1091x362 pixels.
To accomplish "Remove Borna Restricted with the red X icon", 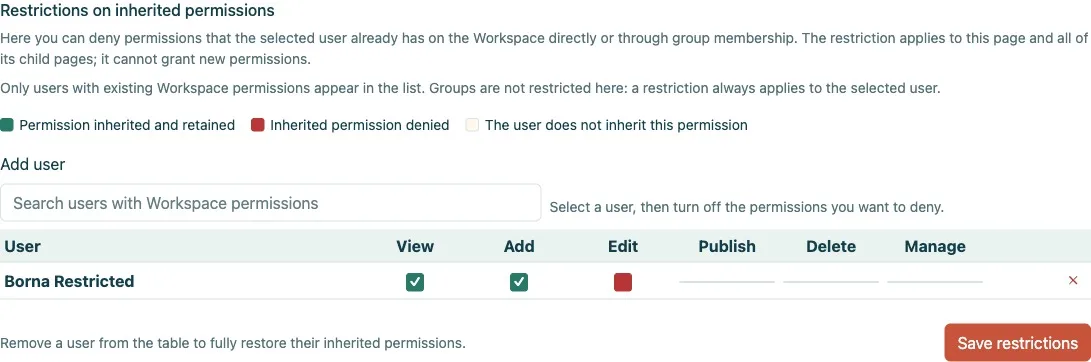I will point(1073,281).
